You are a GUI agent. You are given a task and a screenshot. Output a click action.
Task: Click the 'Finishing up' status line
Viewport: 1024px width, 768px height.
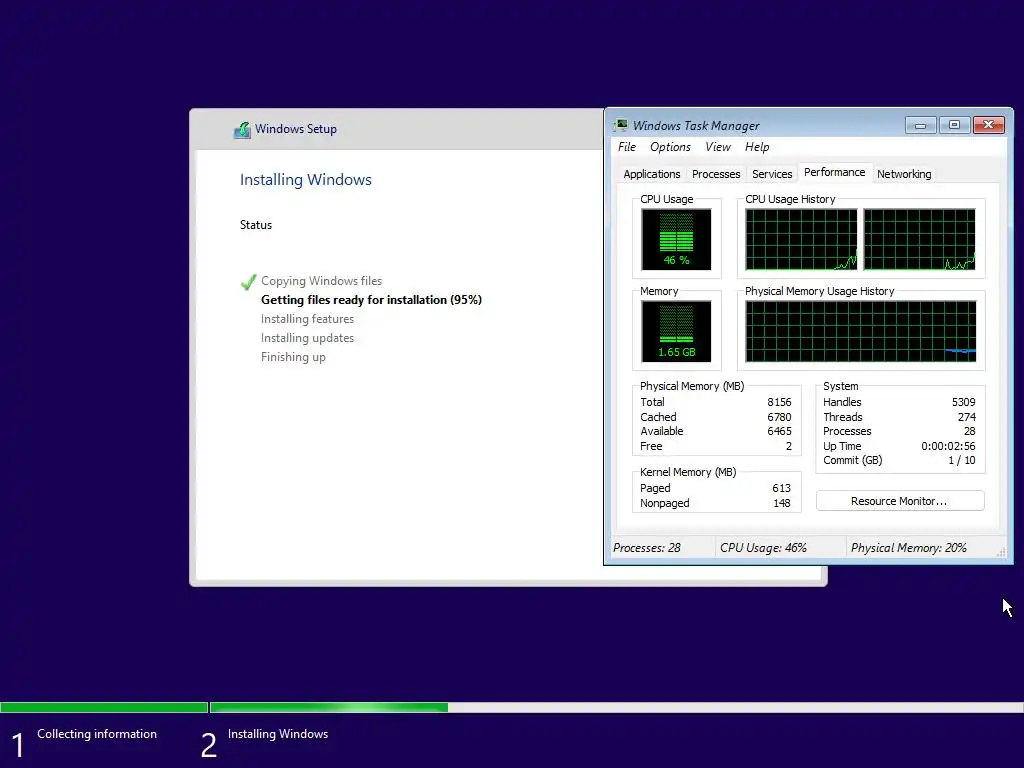293,357
